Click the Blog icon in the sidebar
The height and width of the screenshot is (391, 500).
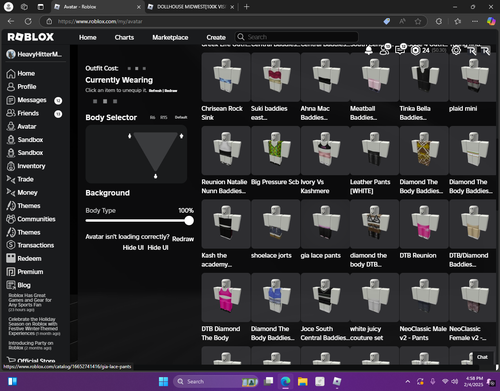tap(11, 285)
